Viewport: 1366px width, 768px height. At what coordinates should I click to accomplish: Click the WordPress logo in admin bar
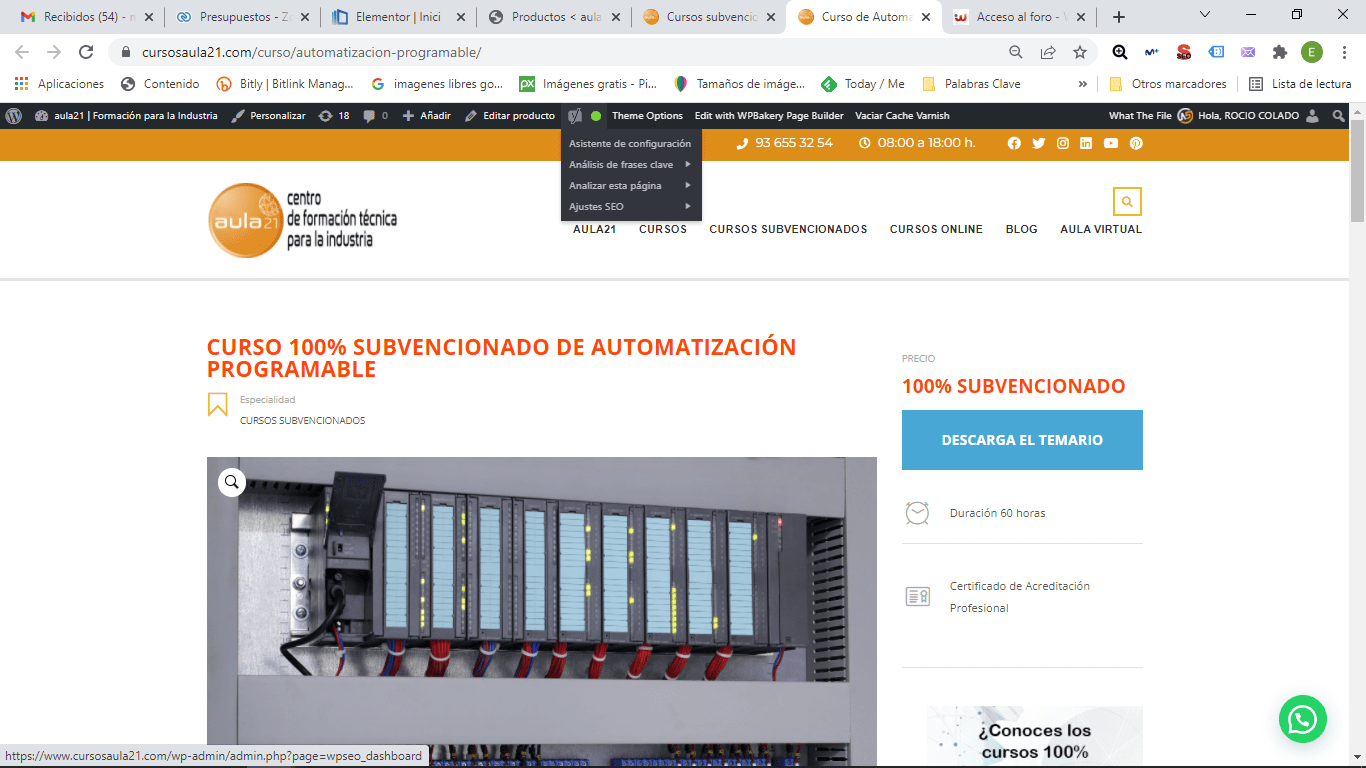13,116
